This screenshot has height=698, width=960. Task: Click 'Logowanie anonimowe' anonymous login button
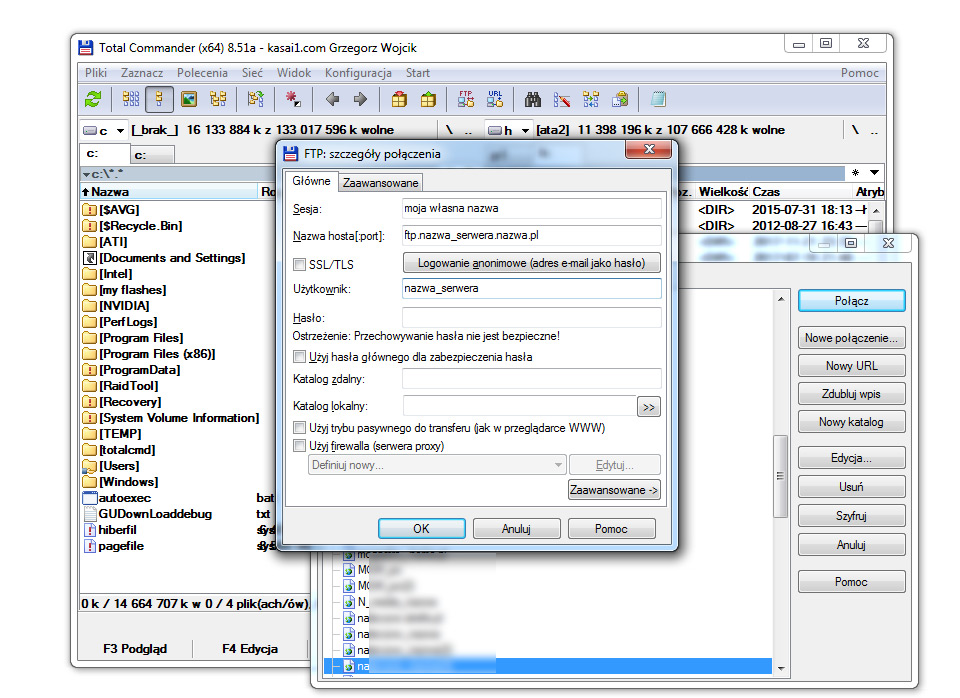tap(531, 263)
